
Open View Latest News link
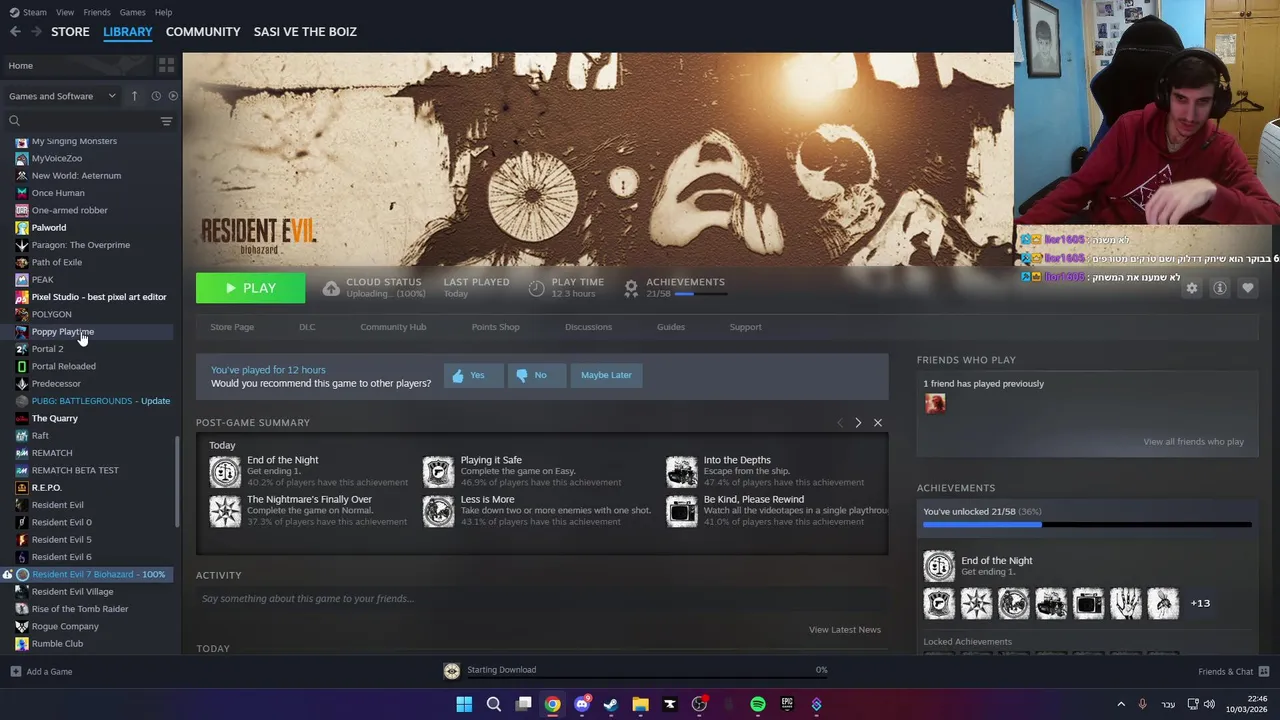[845, 630]
